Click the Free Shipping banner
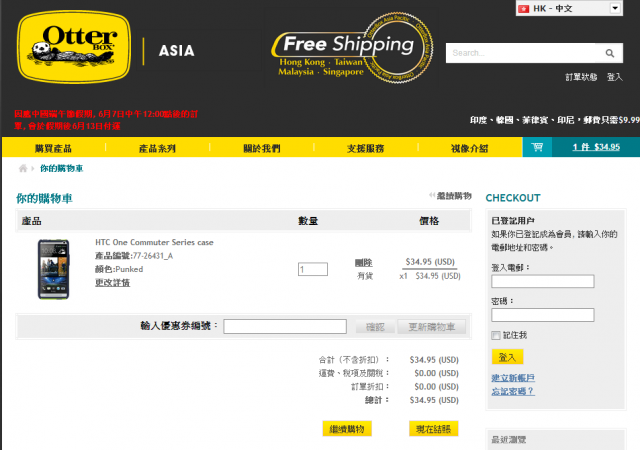 tap(352, 48)
